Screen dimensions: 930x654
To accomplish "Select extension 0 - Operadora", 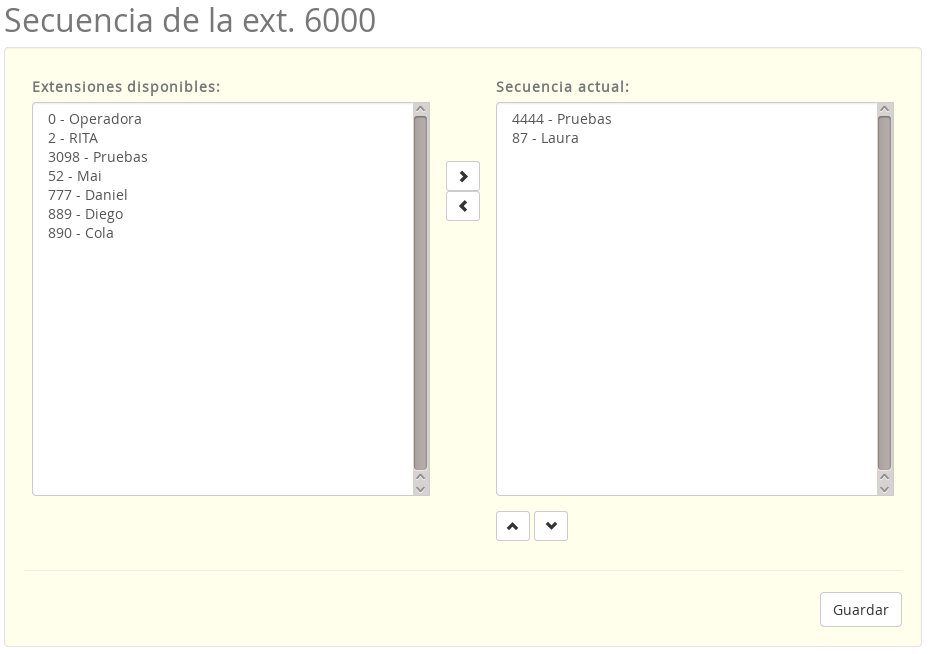I will [x=94, y=118].
